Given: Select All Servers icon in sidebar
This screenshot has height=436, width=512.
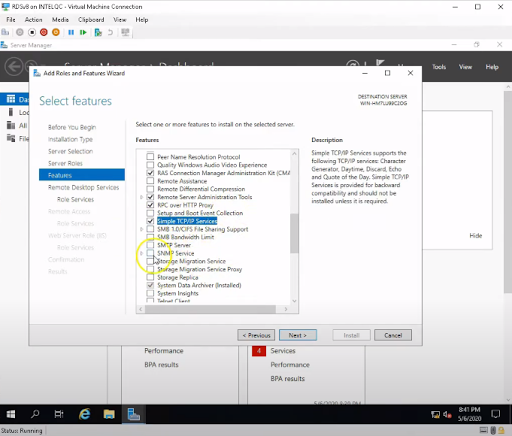Looking at the screenshot, I should [11, 125].
